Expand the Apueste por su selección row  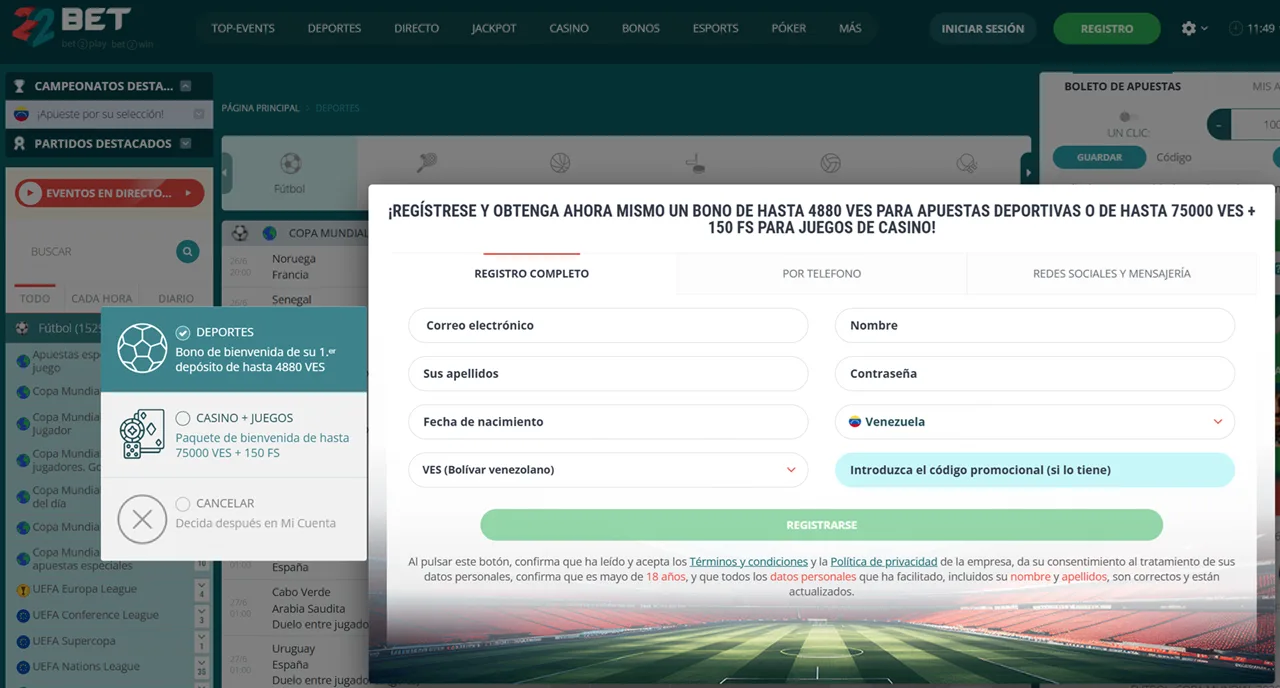199,115
